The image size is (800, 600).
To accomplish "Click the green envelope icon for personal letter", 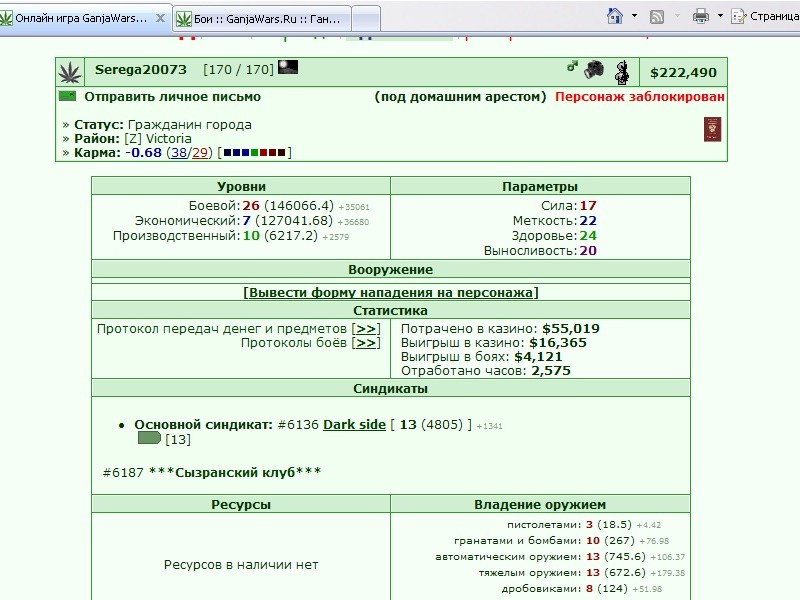I will [x=67, y=96].
